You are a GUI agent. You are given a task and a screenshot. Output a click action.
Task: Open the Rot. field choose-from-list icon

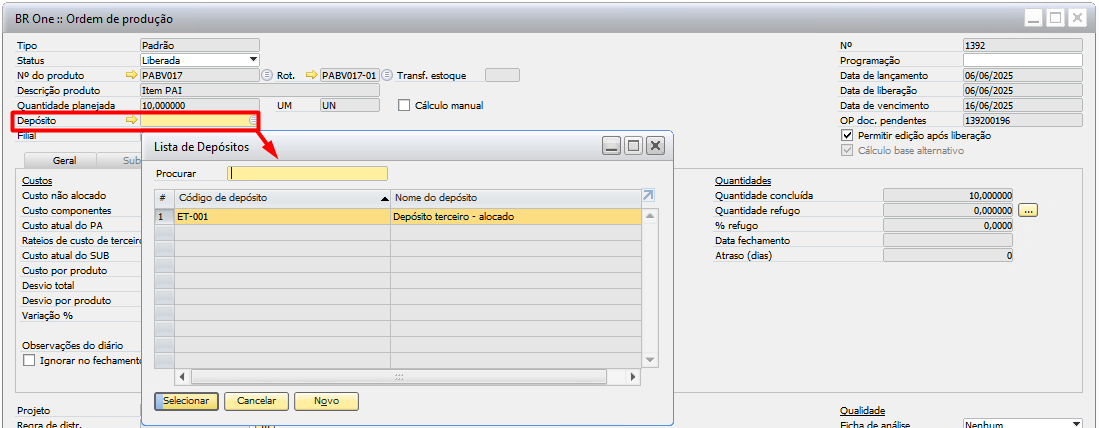coord(387,75)
